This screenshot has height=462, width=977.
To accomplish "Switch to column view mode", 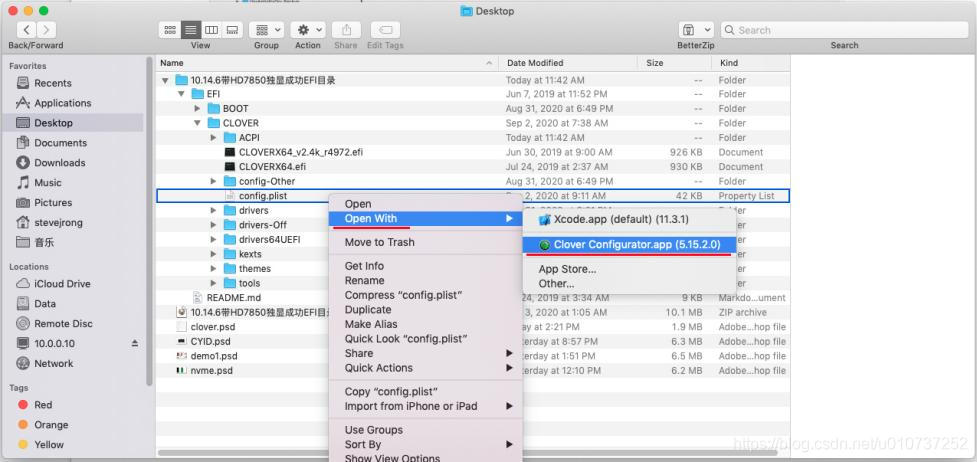I will tap(212, 29).
